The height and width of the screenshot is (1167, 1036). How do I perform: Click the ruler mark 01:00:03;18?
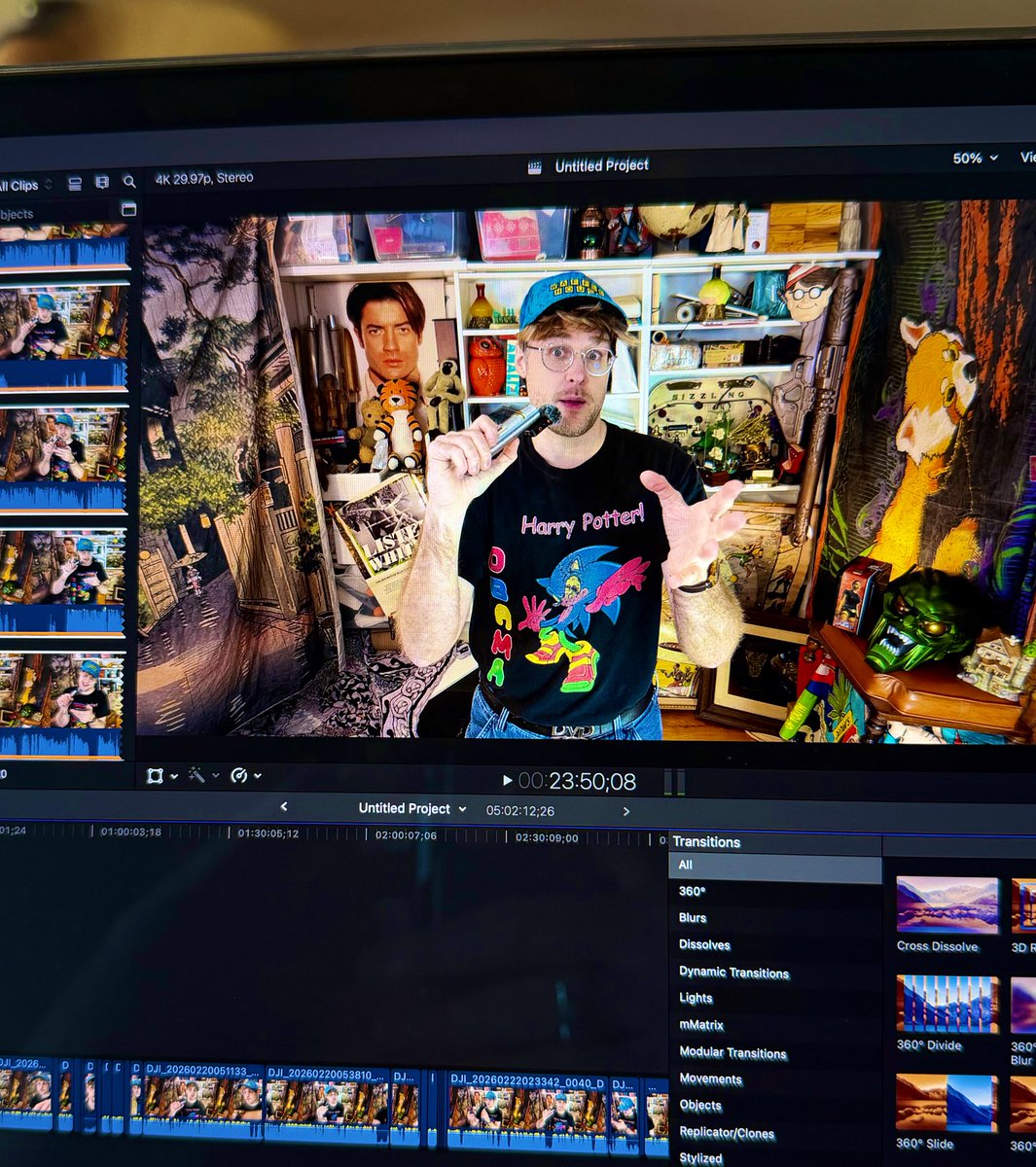[x=129, y=832]
